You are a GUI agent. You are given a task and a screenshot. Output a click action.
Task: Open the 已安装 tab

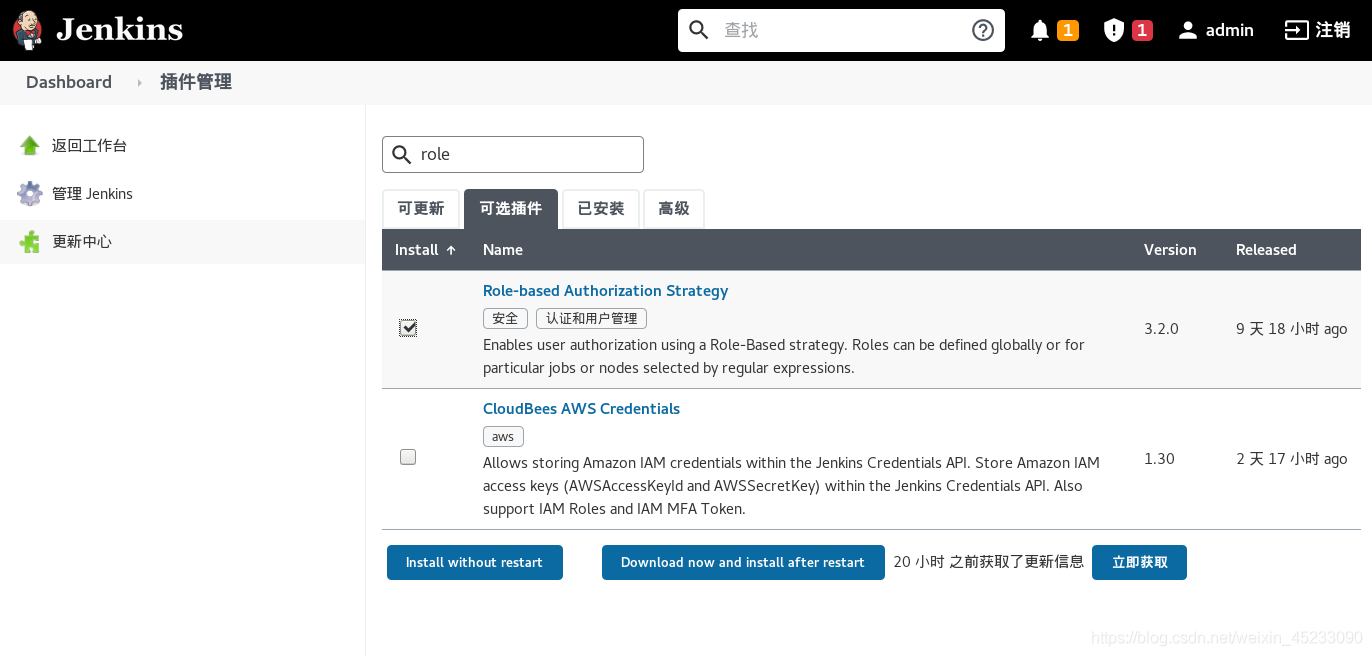[601, 209]
